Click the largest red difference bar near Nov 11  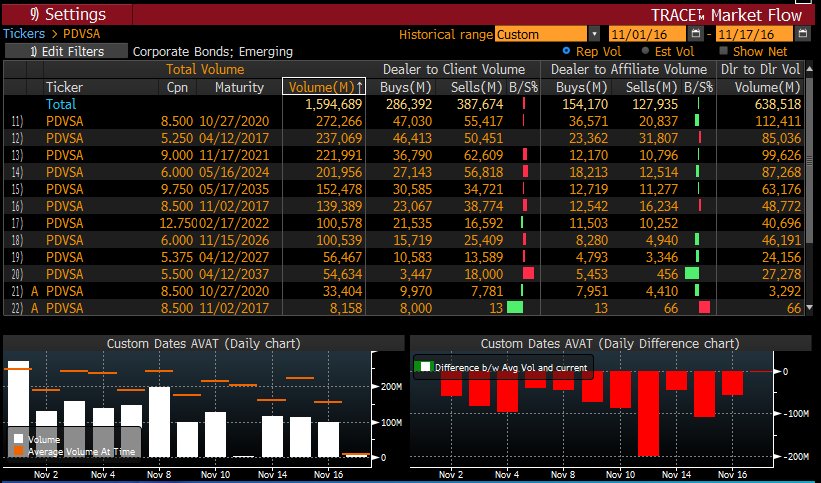point(648,413)
